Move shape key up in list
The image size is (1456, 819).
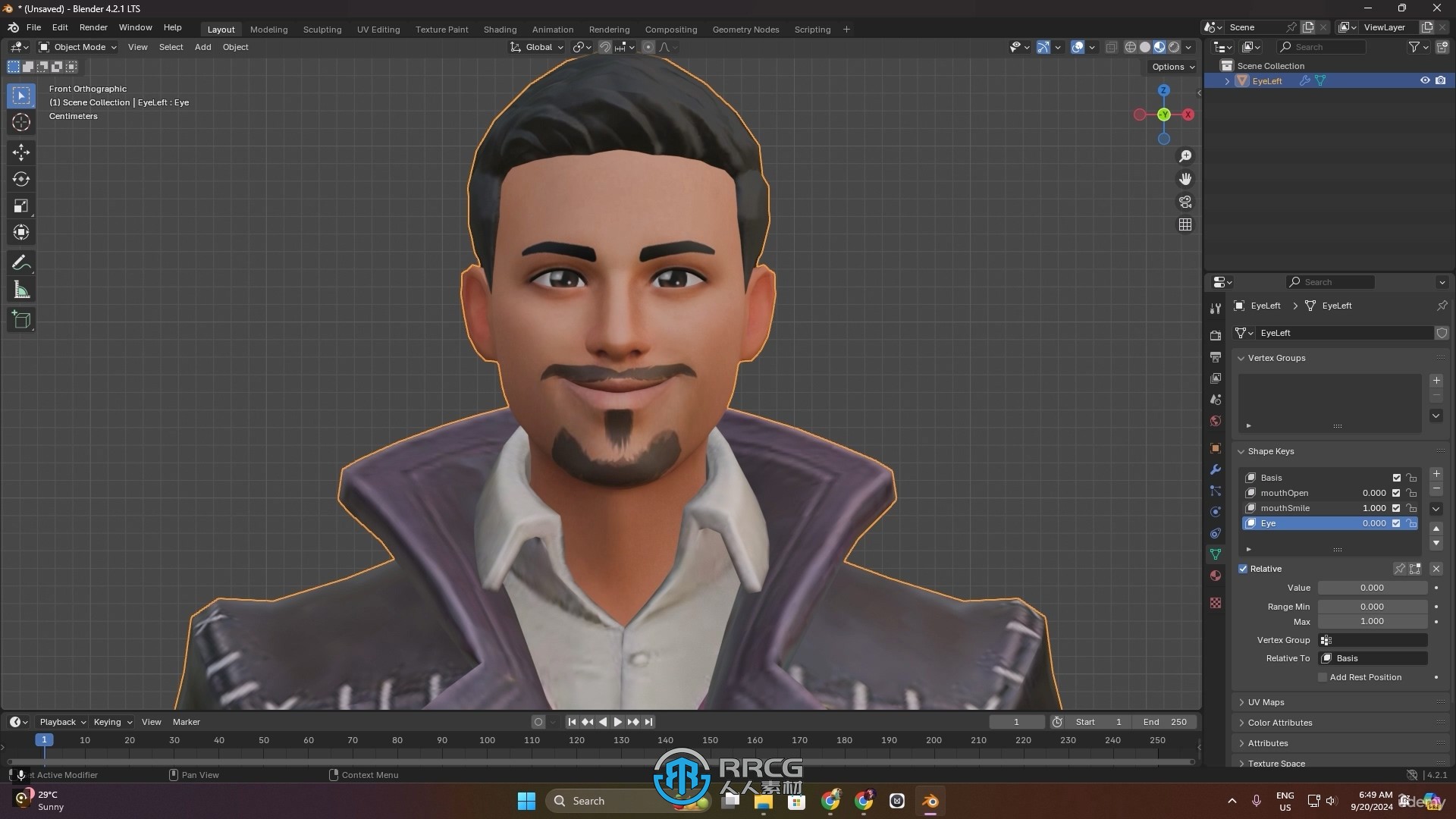(x=1436, y=529)
